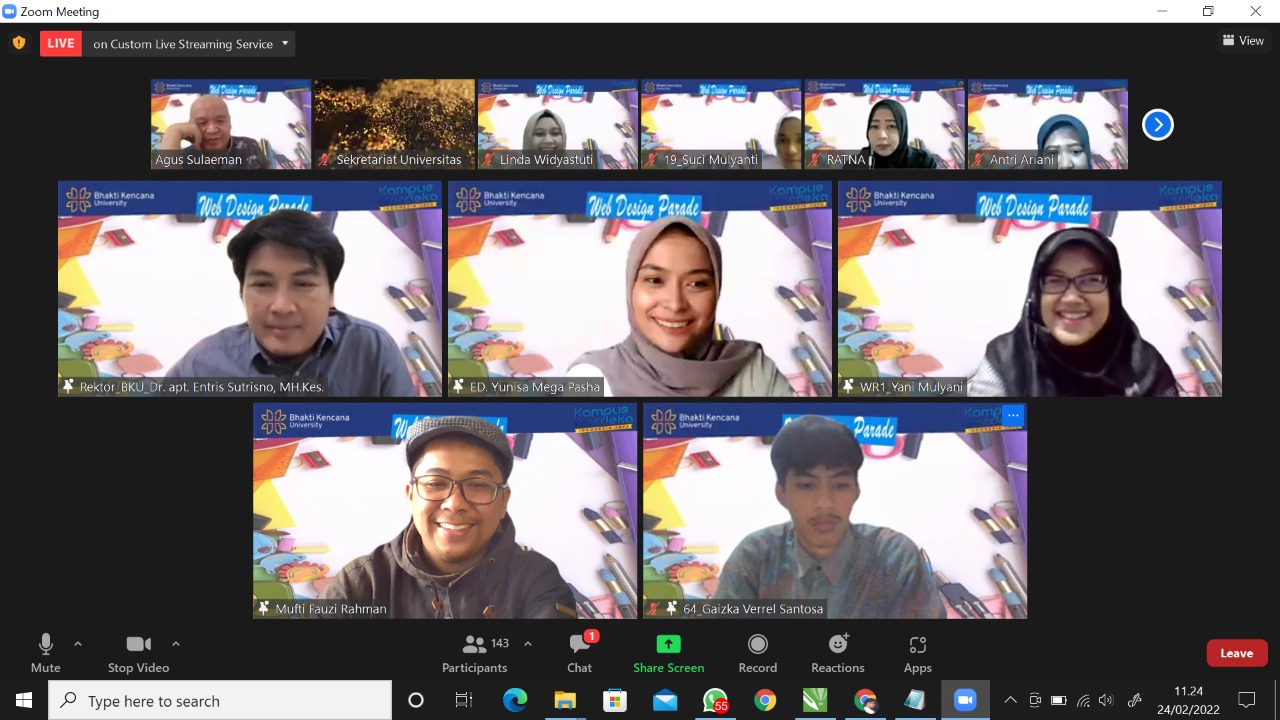
Task: Open volume control in system tray
Action: [1106, 700]
